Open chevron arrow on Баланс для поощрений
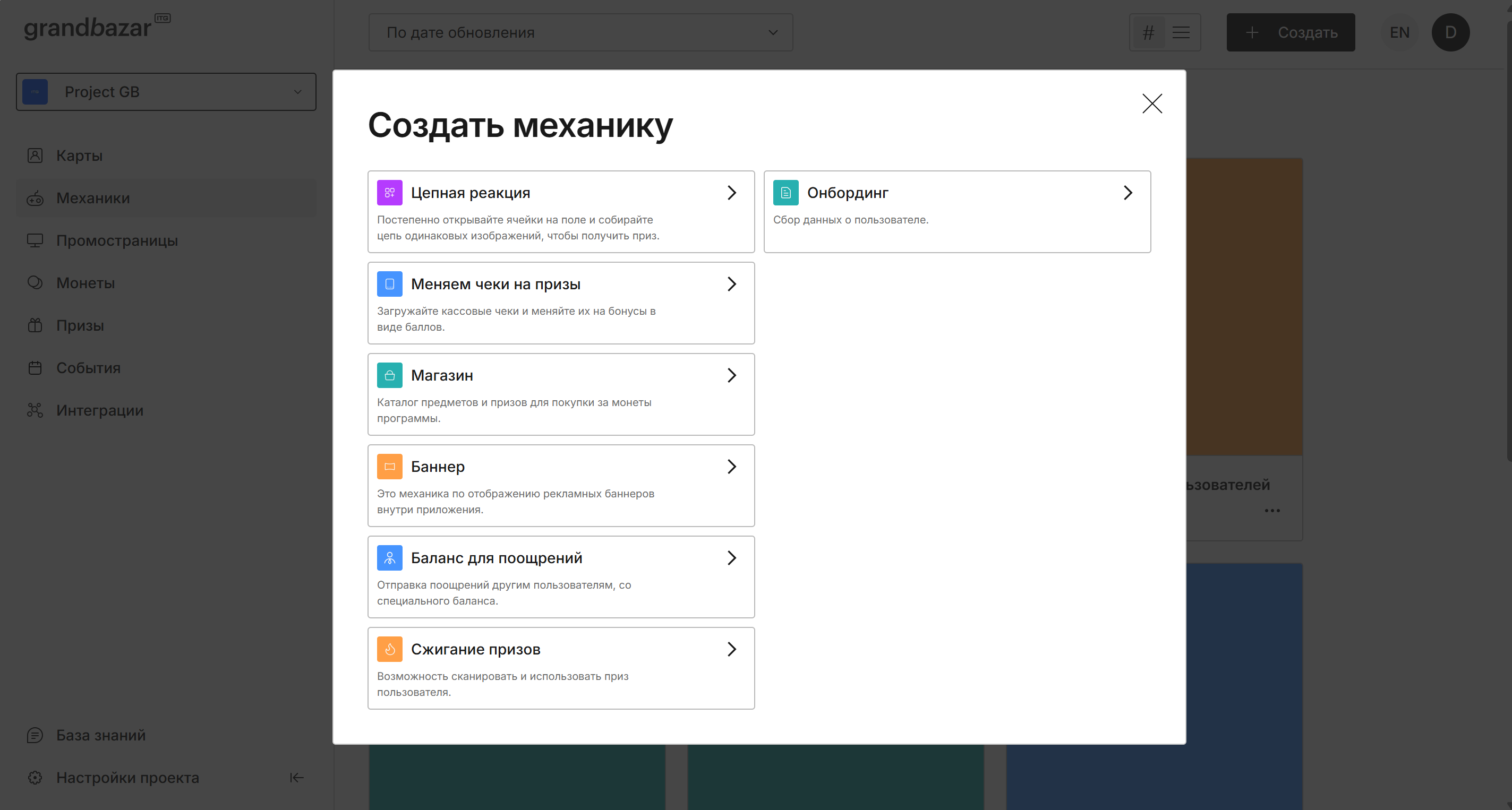This screenshot has width=1512, height=810. pos(731,558)
